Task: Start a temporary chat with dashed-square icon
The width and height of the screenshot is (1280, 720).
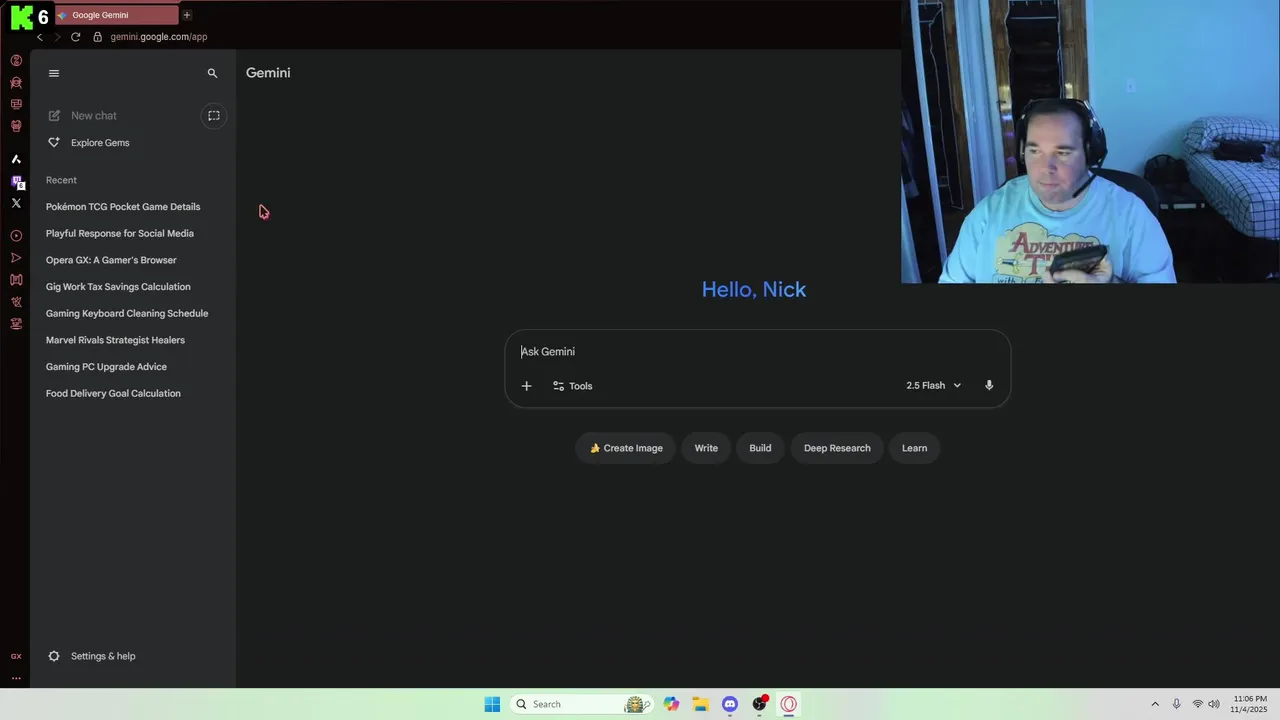Action: pos(213,116)
